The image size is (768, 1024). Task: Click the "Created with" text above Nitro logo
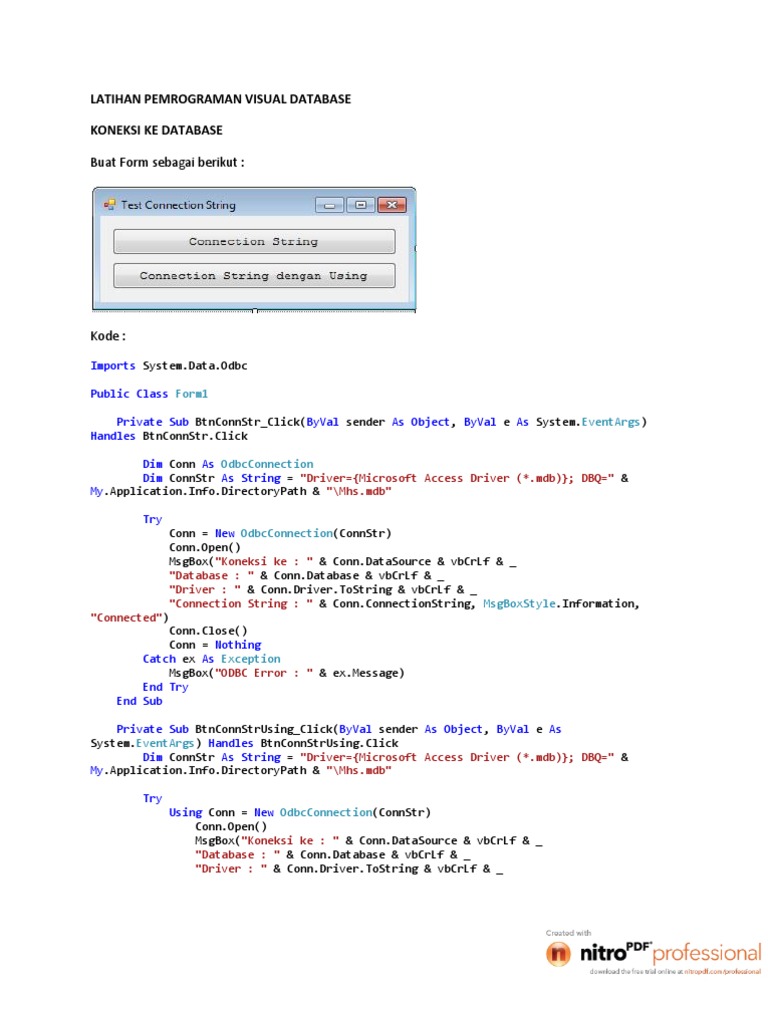tap(568, 933)
